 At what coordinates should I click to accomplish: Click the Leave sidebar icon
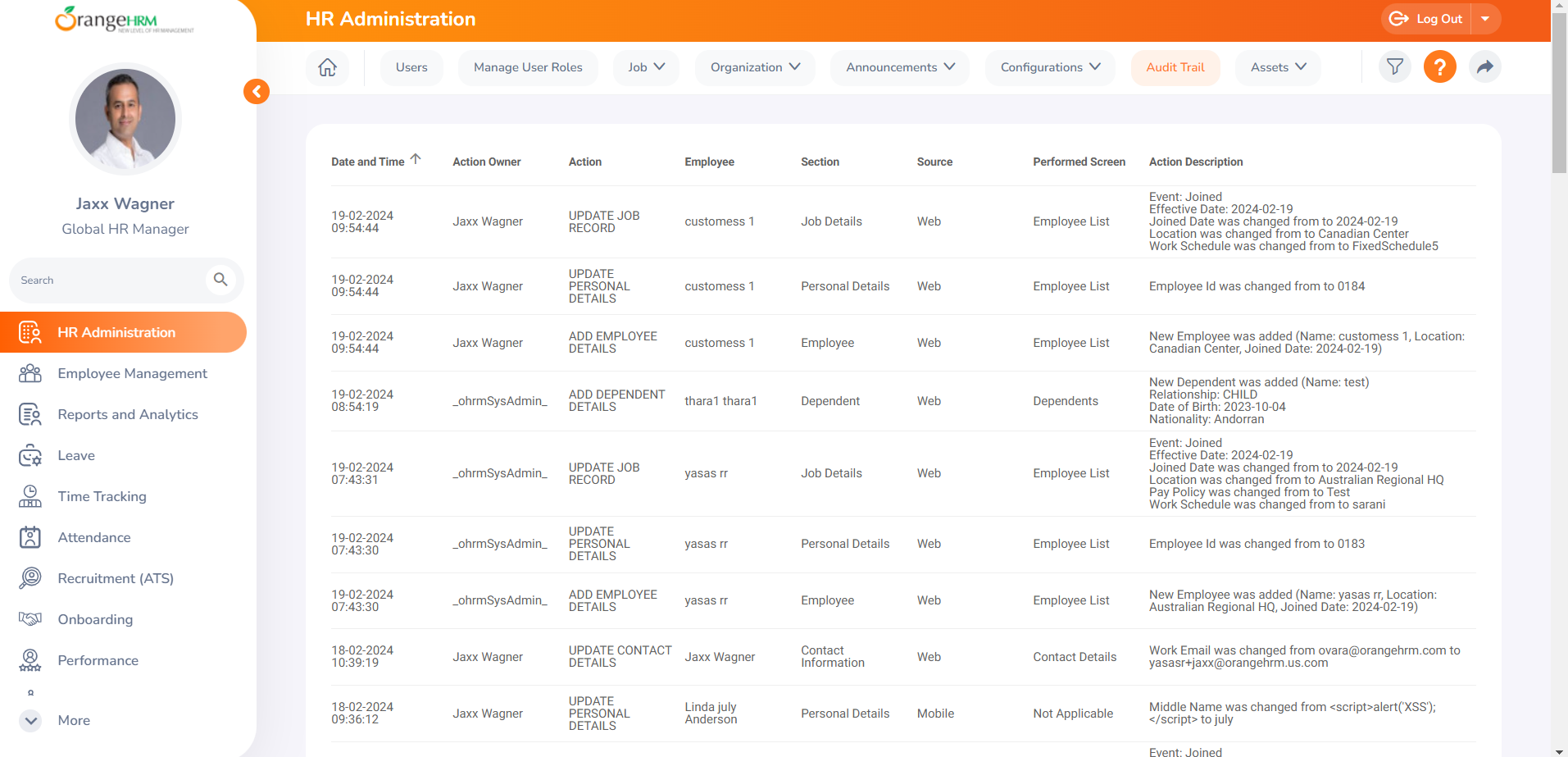point(30,455)
